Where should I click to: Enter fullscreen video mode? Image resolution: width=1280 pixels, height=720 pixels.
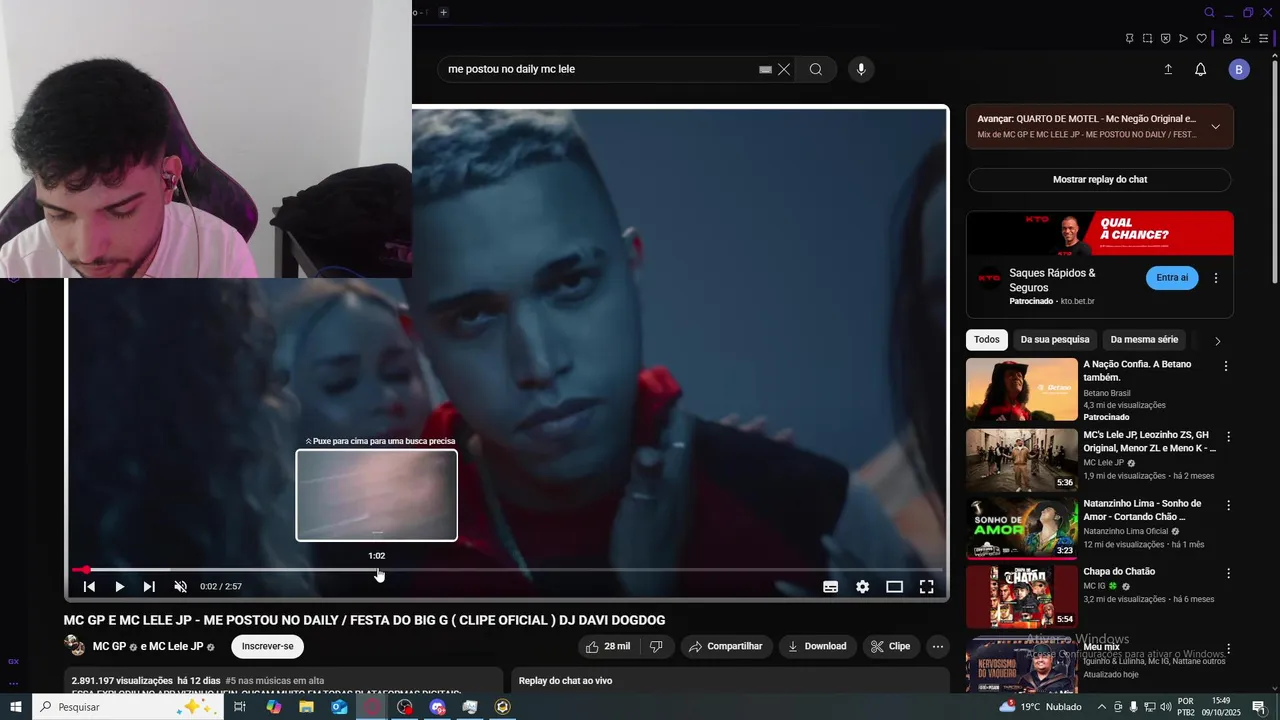click(x=926, y=587)
